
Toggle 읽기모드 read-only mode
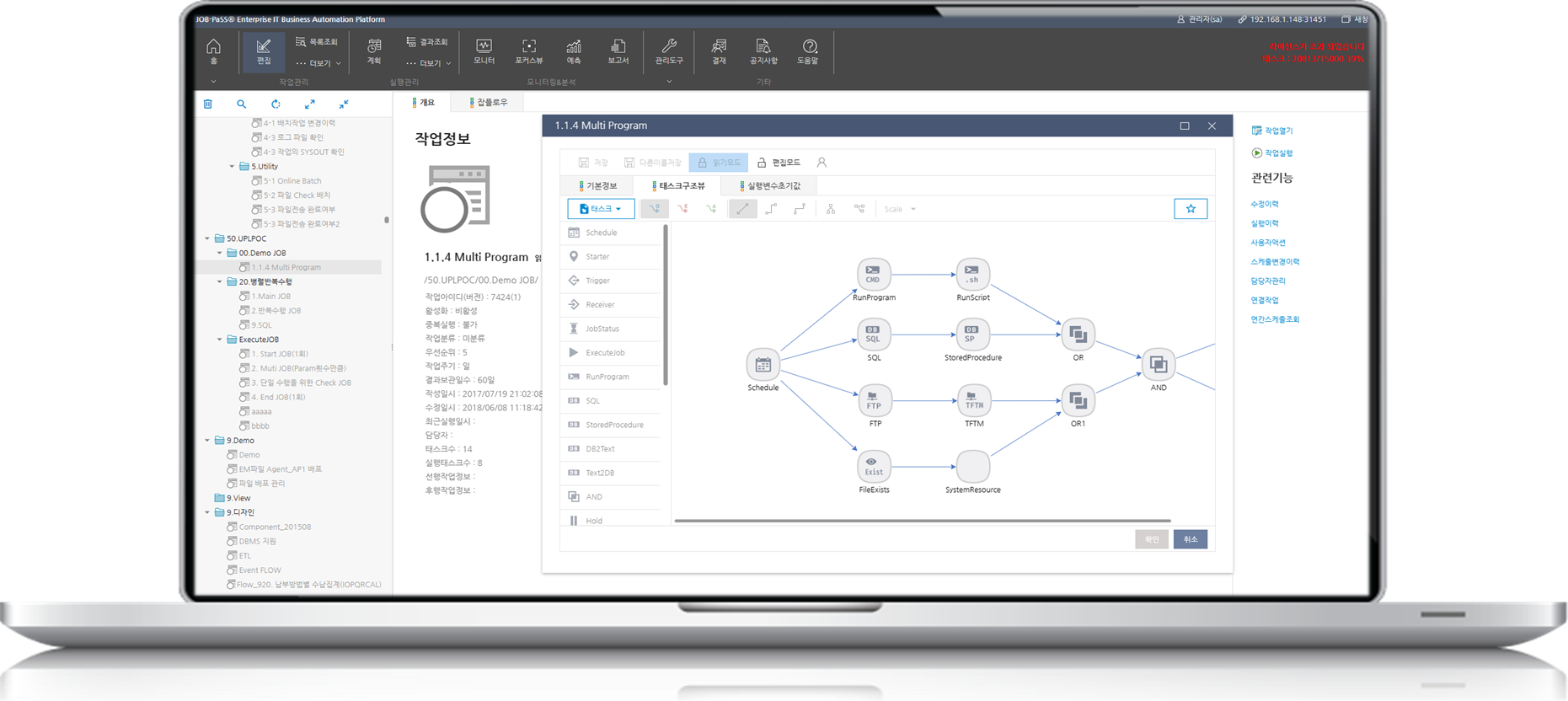[718, 163]
